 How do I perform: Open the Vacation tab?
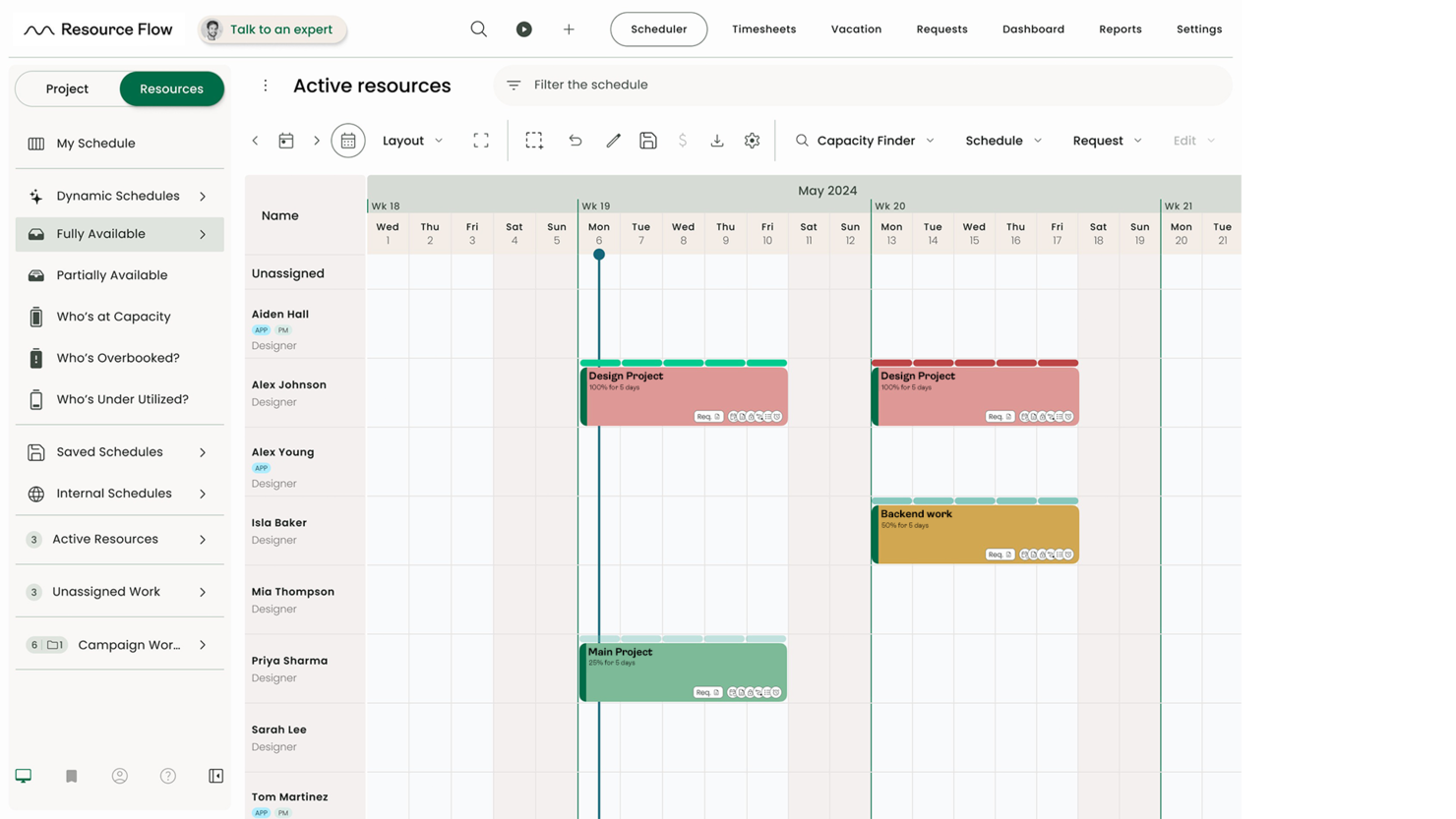pyautogui.click(x=855, y=29)
